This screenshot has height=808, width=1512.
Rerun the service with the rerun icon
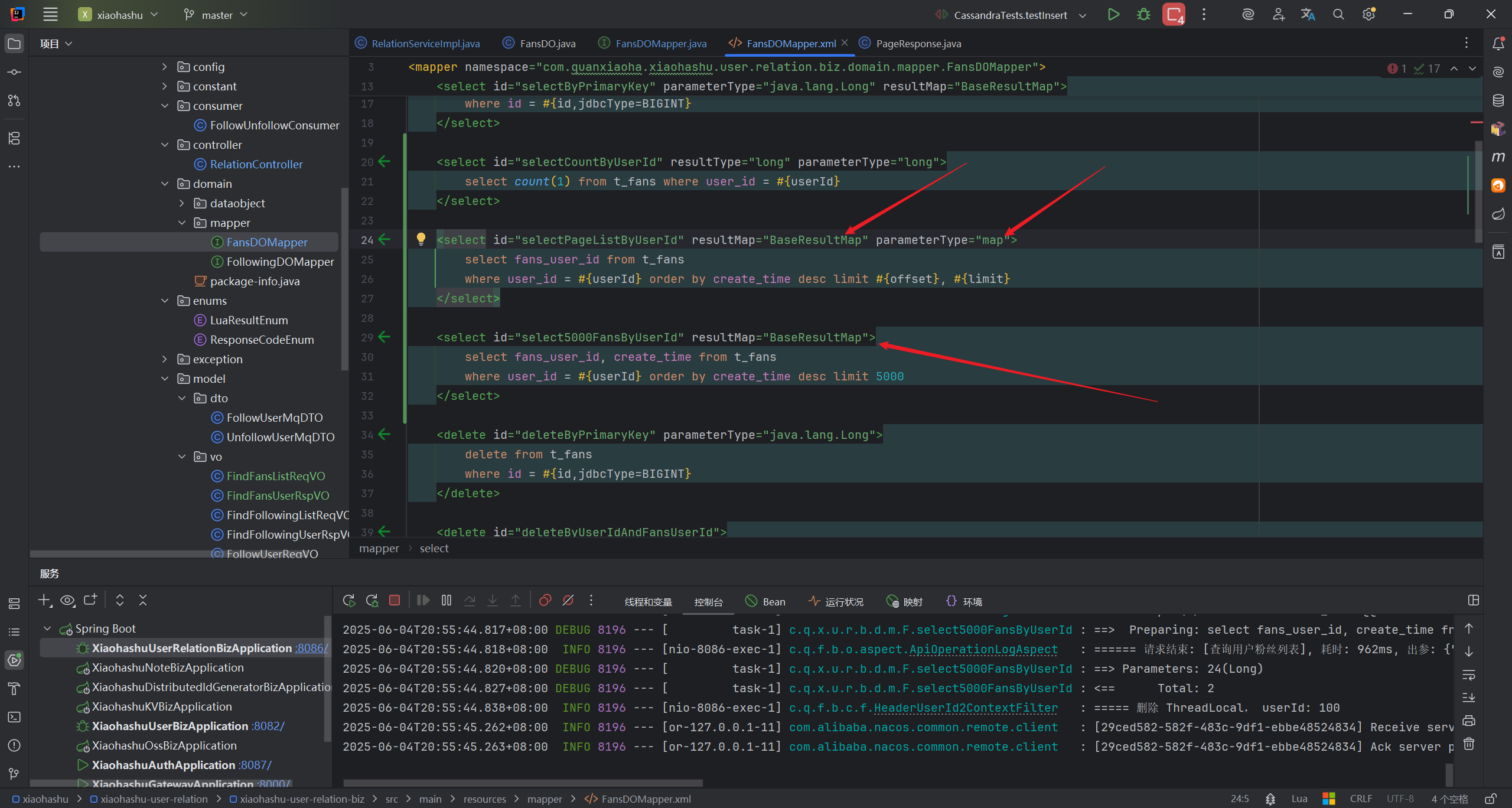coord(349,601)
